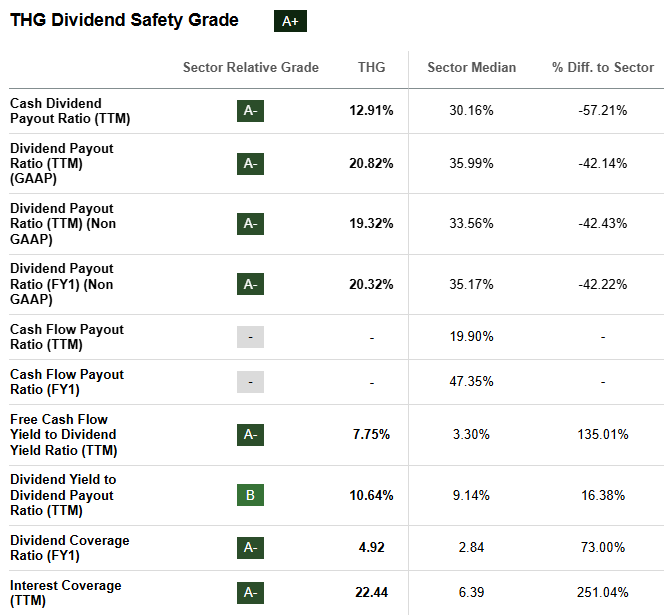Screen dimensions: 664x615
Task: Click the A- badge for Free Cash Flow Yield ratio
Action: (x=250, y=434)
